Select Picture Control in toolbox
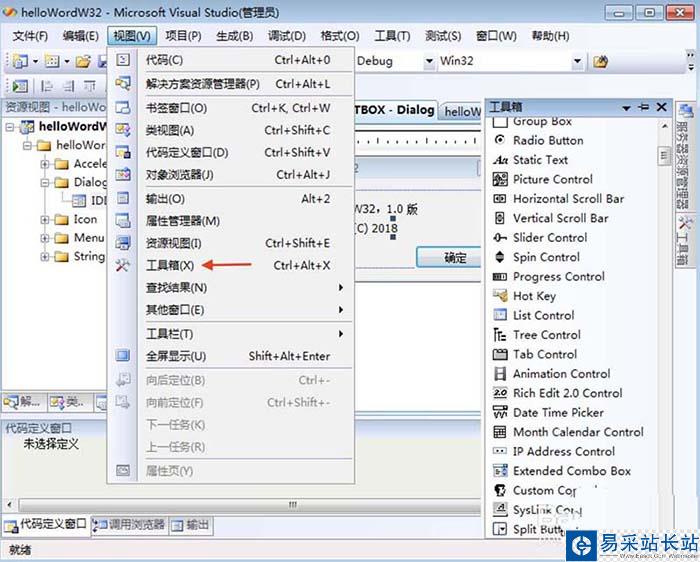The height and width of the screenshot is (562, 700). (543, 179)
